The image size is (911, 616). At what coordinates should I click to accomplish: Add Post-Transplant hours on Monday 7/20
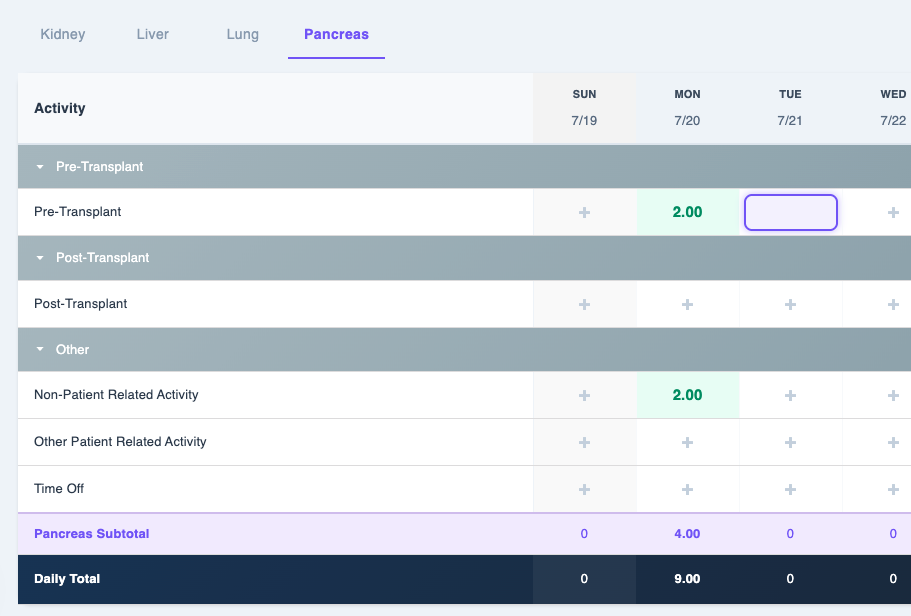(687, 305)
